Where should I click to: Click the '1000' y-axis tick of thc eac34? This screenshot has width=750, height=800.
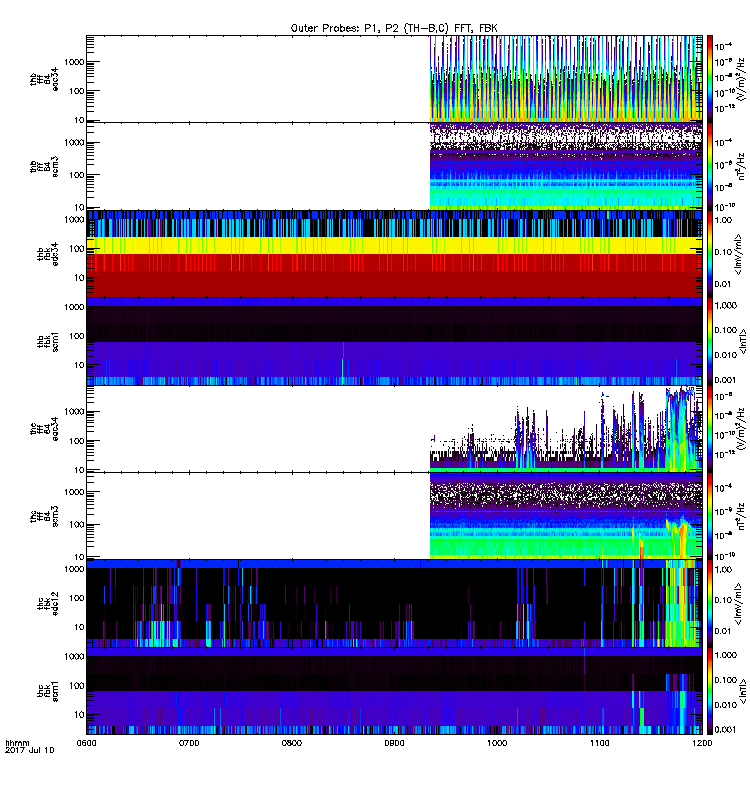coord(74,412)
